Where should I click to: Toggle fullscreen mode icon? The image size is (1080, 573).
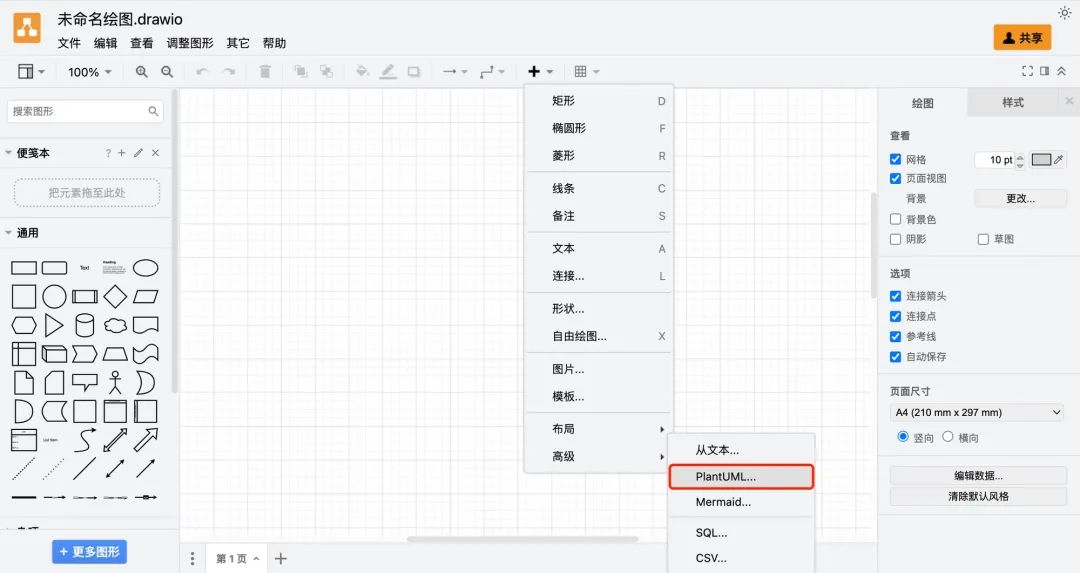click(x=1027, y=71)
